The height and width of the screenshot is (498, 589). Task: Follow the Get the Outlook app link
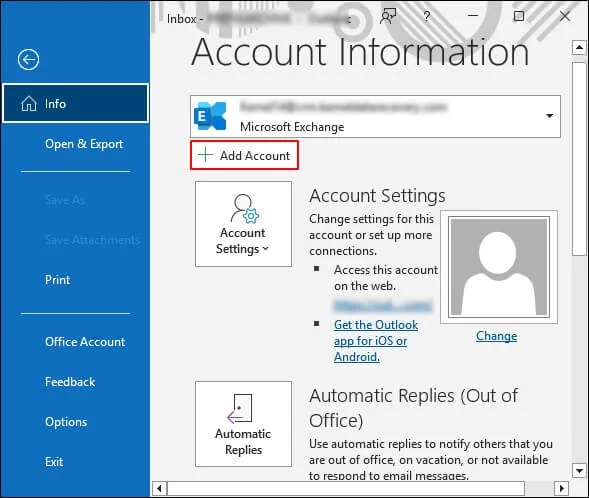[x=376, y=341]
